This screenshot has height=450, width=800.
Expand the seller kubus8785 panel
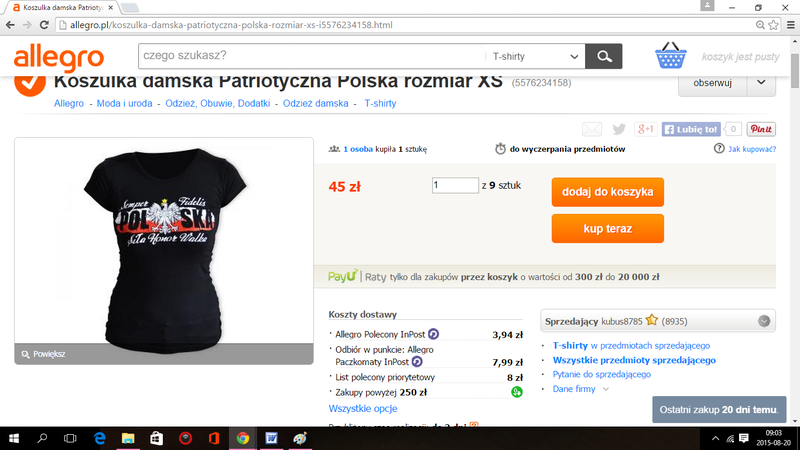763,321
